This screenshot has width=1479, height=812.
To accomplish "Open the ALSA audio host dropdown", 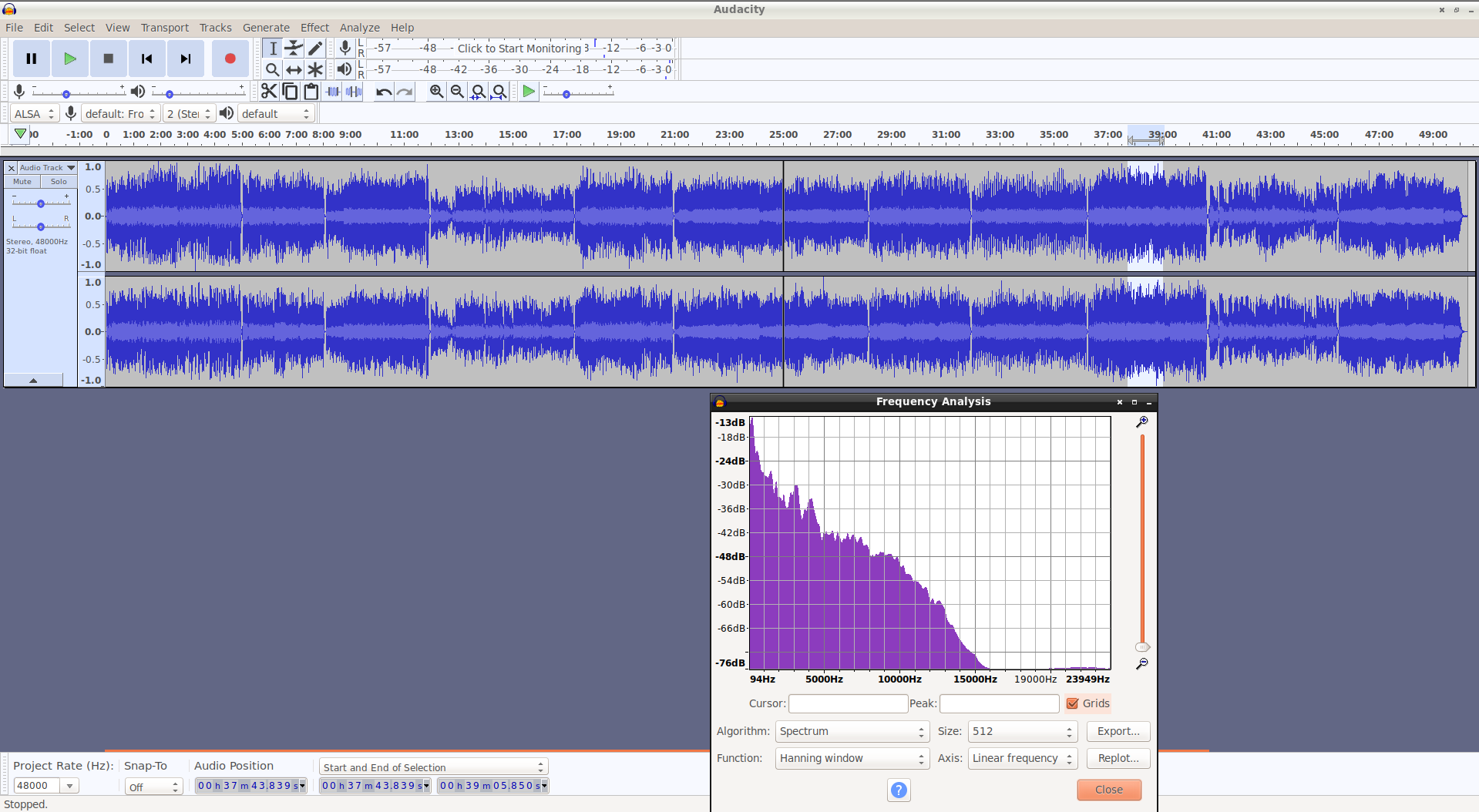I will (x=35, y=113).
